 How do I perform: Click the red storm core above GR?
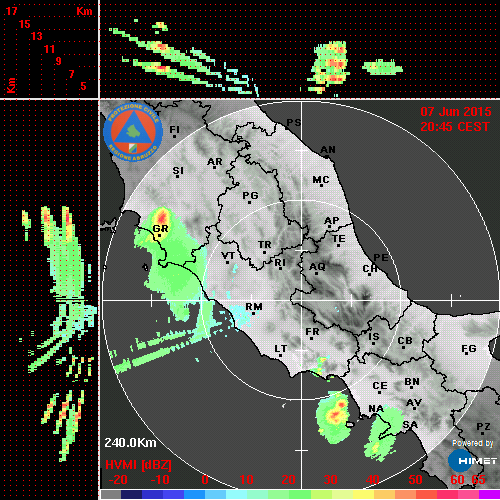coord(162,217)
